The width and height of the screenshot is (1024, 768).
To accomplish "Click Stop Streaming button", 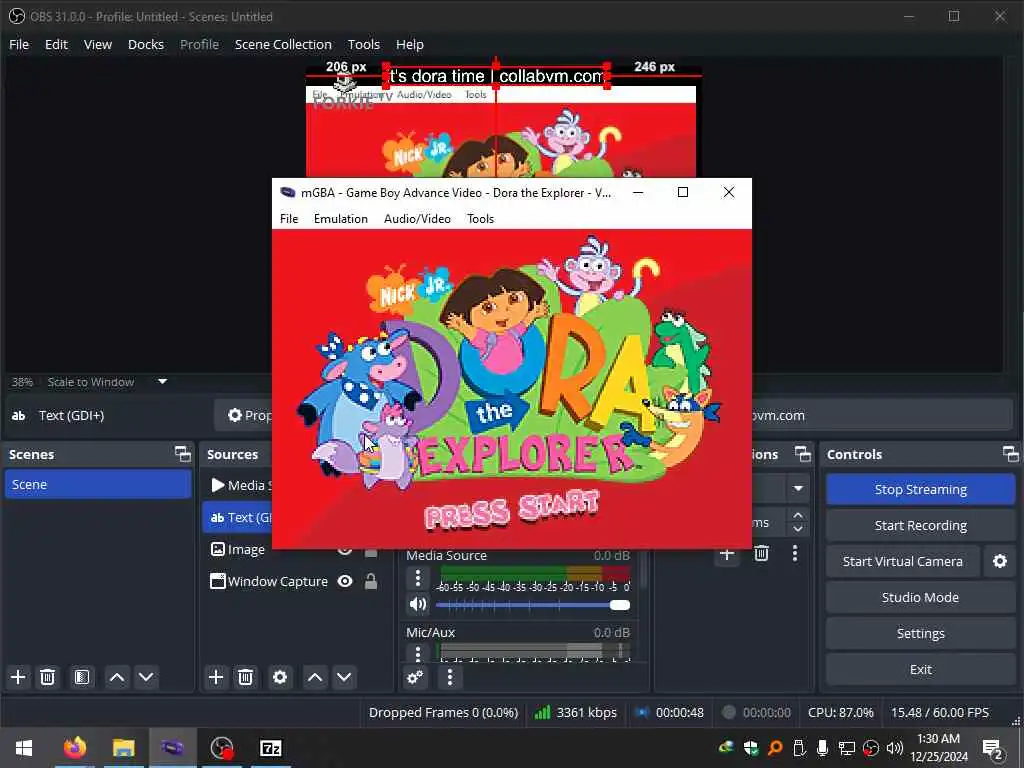I will tap(920, 489).
